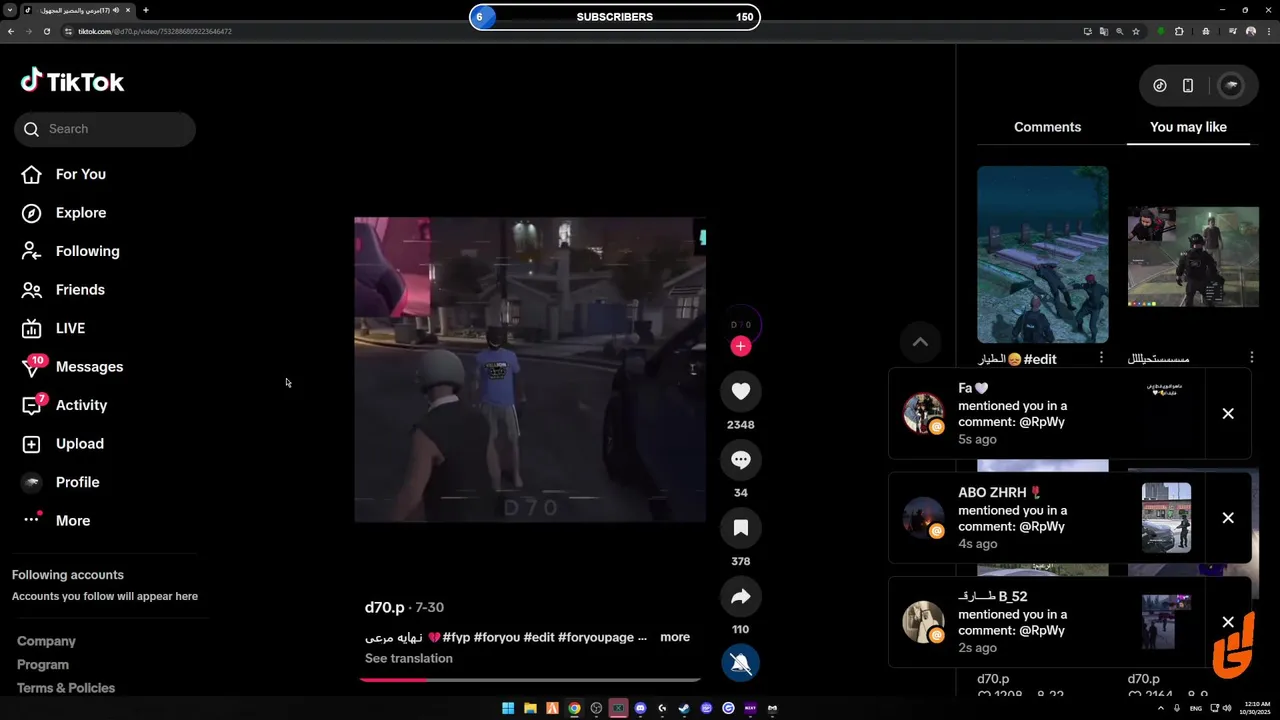1280x720 pixels.
Task: Dismiss the B_52 mention notification
Action: [x=1228, y=622]
